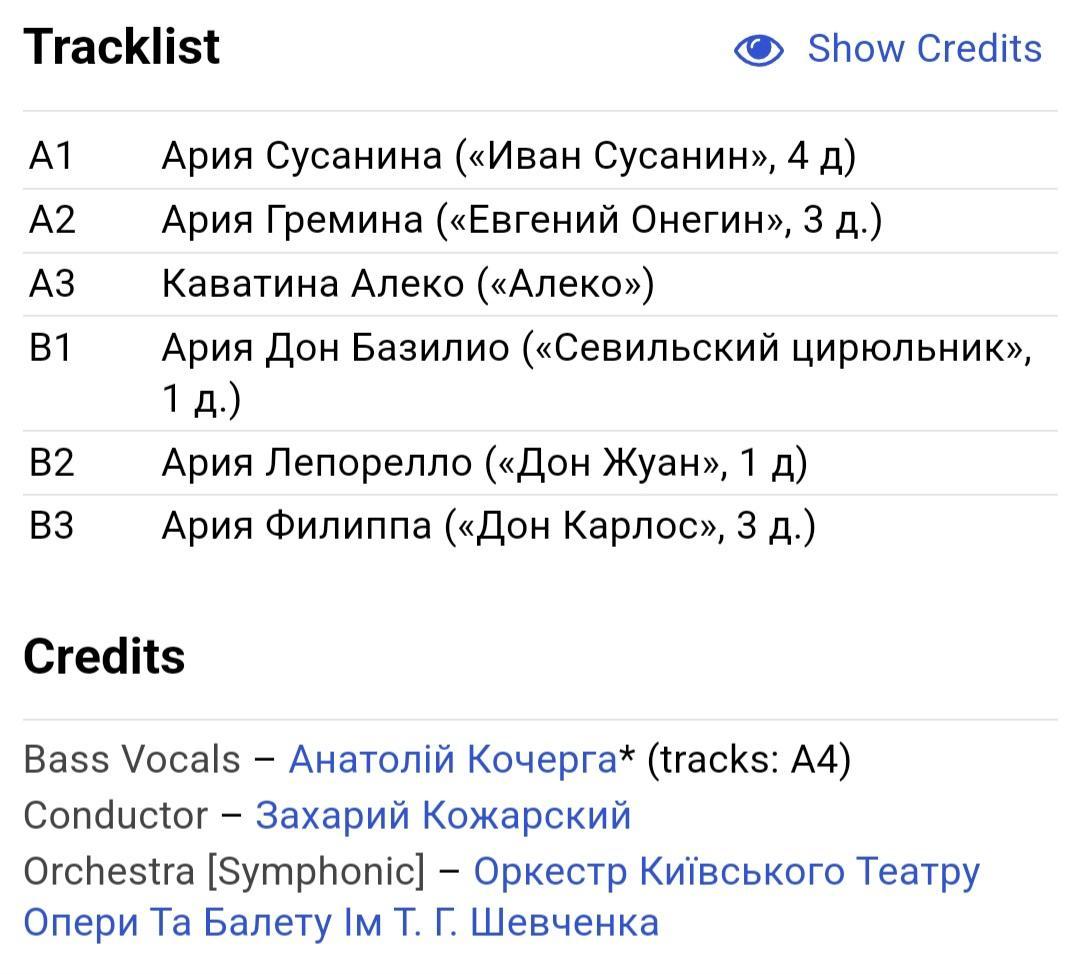1080x974 pixels.
Task: Select track A3 Каватина Алеко
Action: tap(540, 284)
